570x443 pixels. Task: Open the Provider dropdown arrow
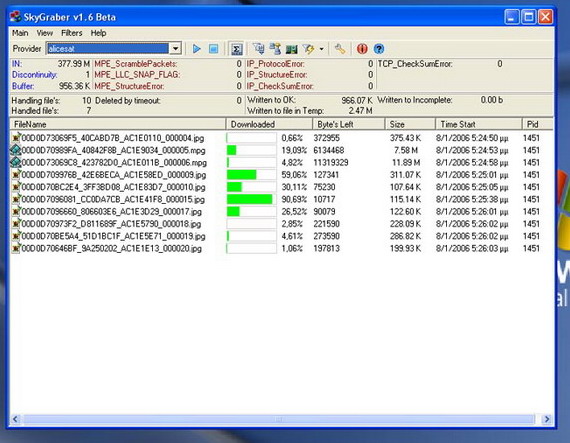(x=176, y=48)
